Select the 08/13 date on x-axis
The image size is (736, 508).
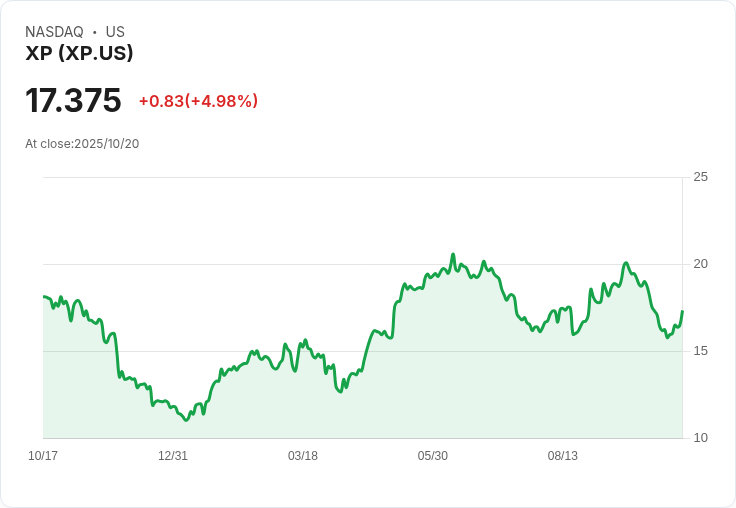[x=563, y=456]
